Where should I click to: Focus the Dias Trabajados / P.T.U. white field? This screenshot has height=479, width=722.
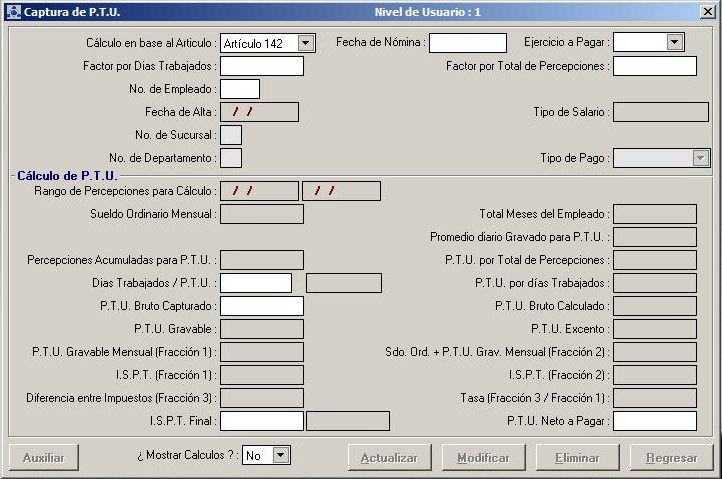click(x=255, y=283)
